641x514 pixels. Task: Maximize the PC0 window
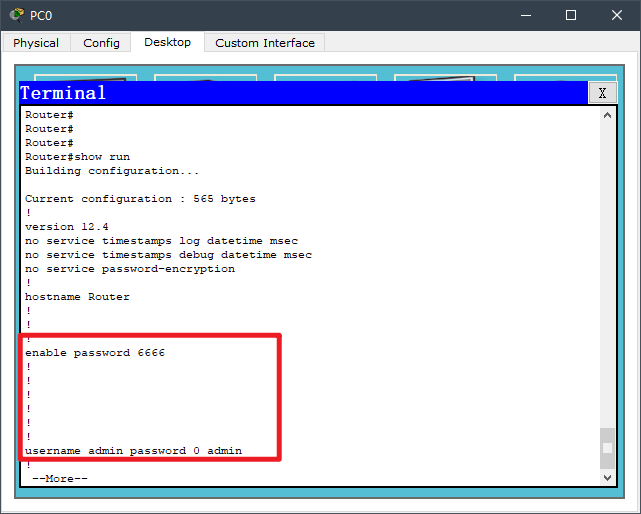coord(571,15)
